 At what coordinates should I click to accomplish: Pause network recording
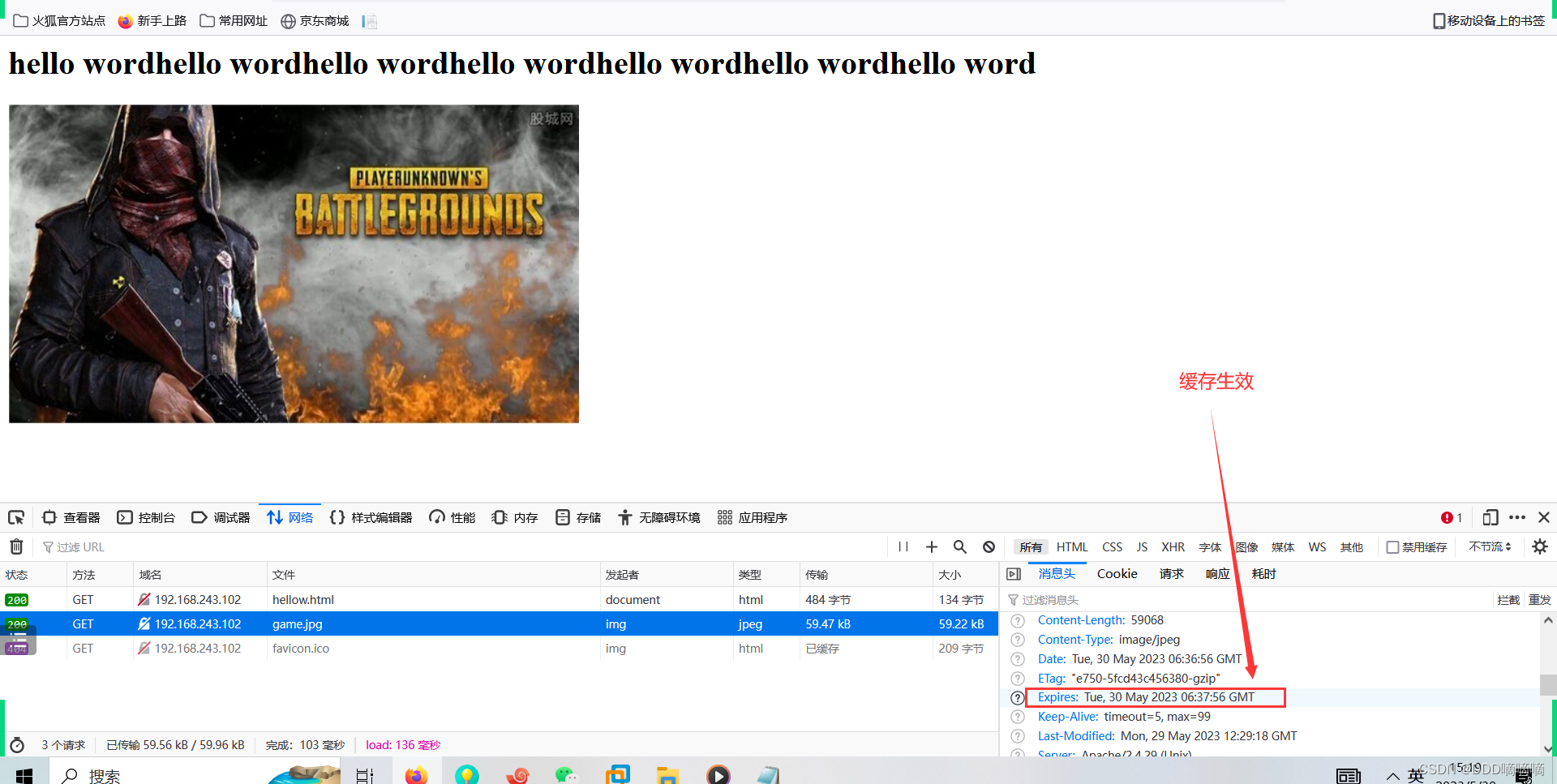tap(903, 546)
